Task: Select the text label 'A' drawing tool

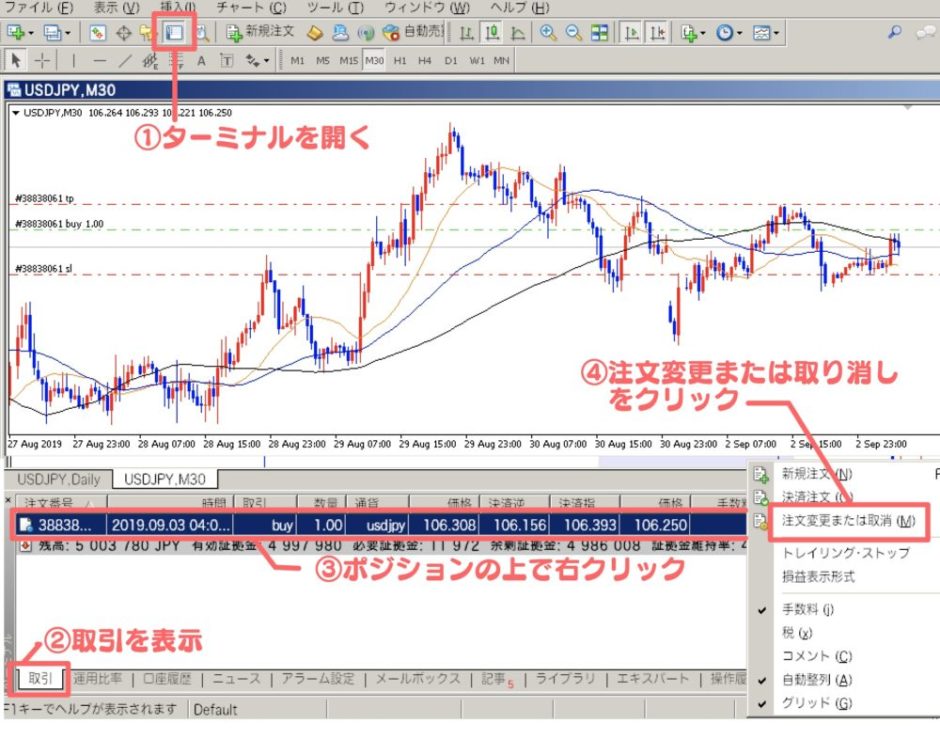Action: coord(201,60)
